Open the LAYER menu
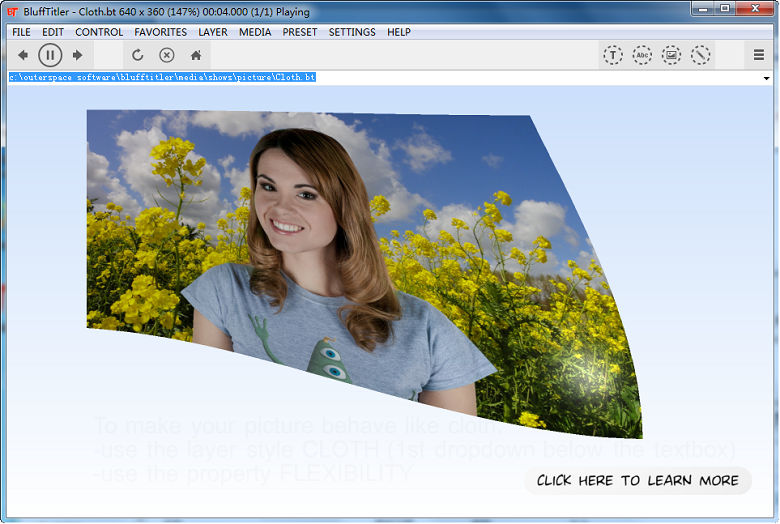The image size is (780, 524). click(x=213, y=32)
